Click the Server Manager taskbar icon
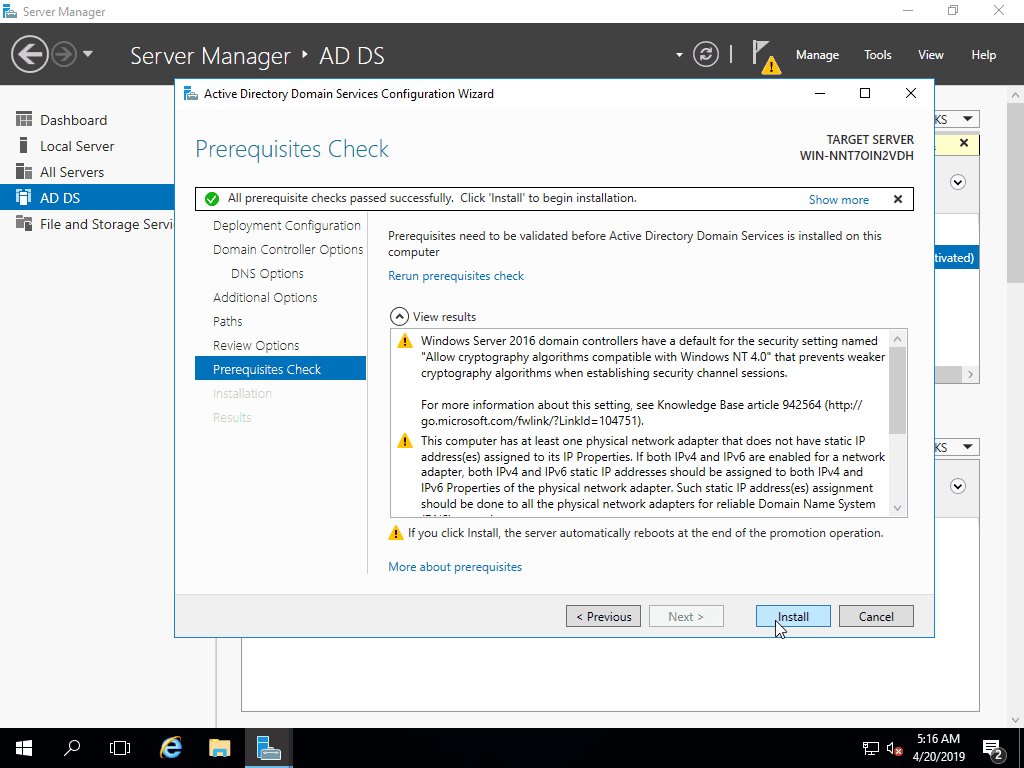 point(268,748)
